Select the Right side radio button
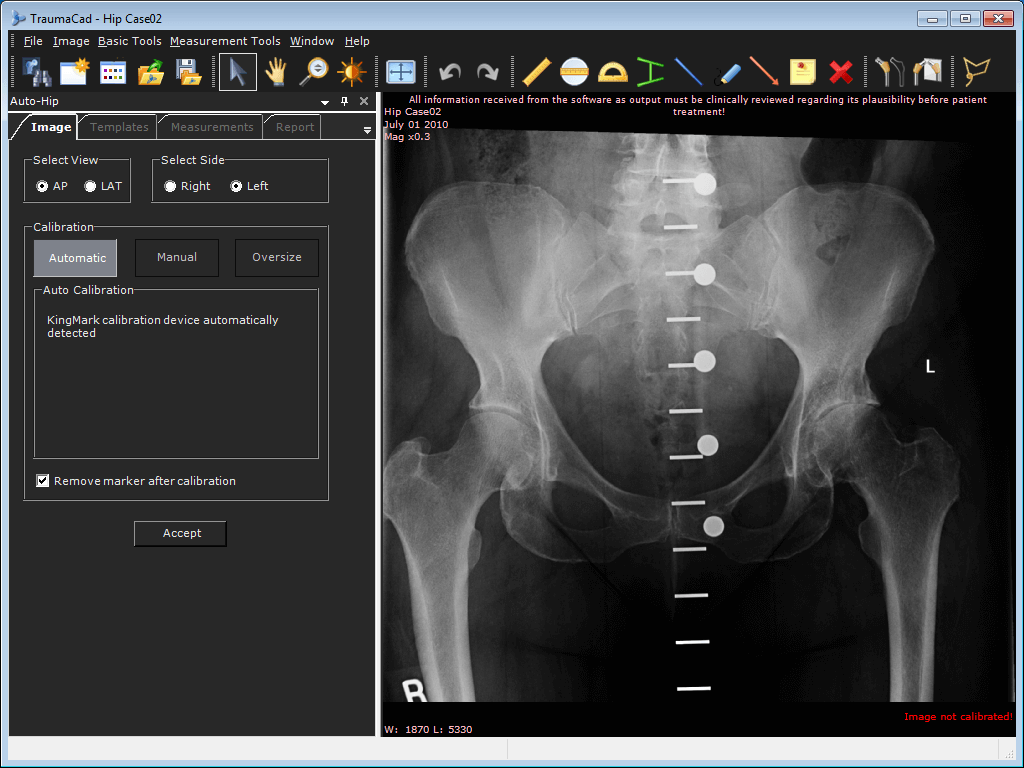This screenshot has height=768, width=1024. 170,186
